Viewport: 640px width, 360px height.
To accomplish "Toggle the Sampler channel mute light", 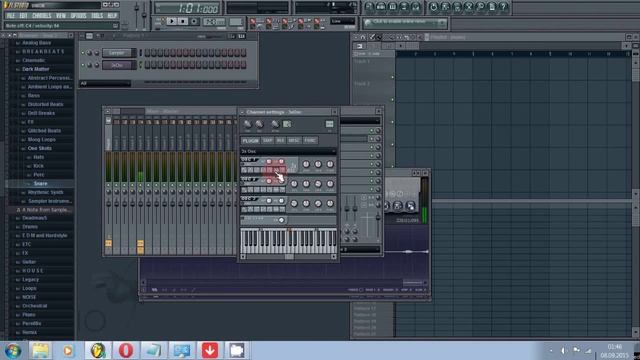I will click(x=83, y=53).
